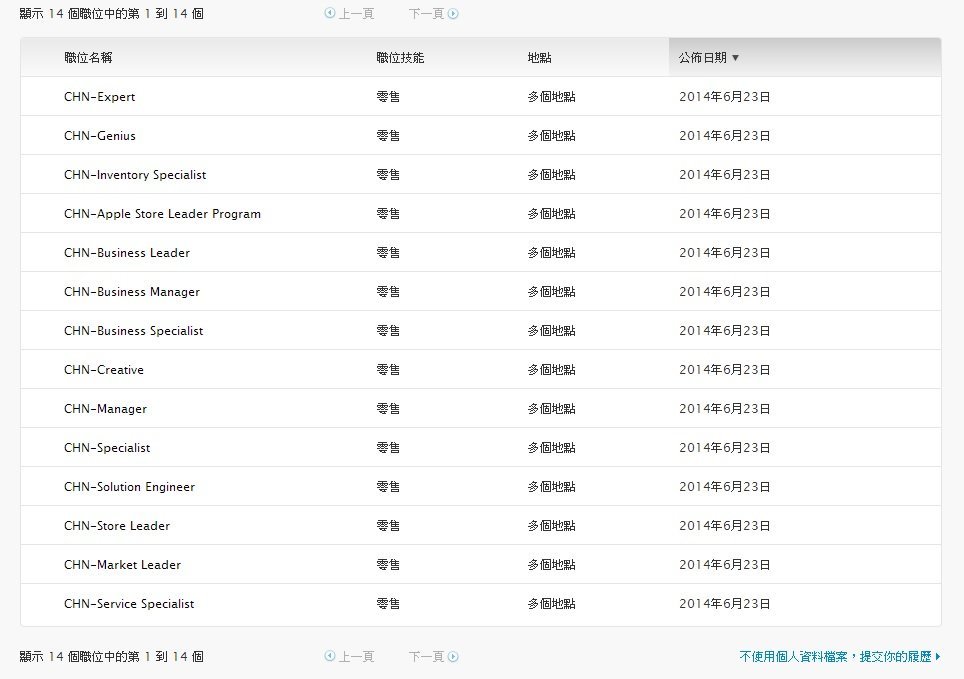Select the CHN-Business Manager row
964x679 pixels.
132,292
